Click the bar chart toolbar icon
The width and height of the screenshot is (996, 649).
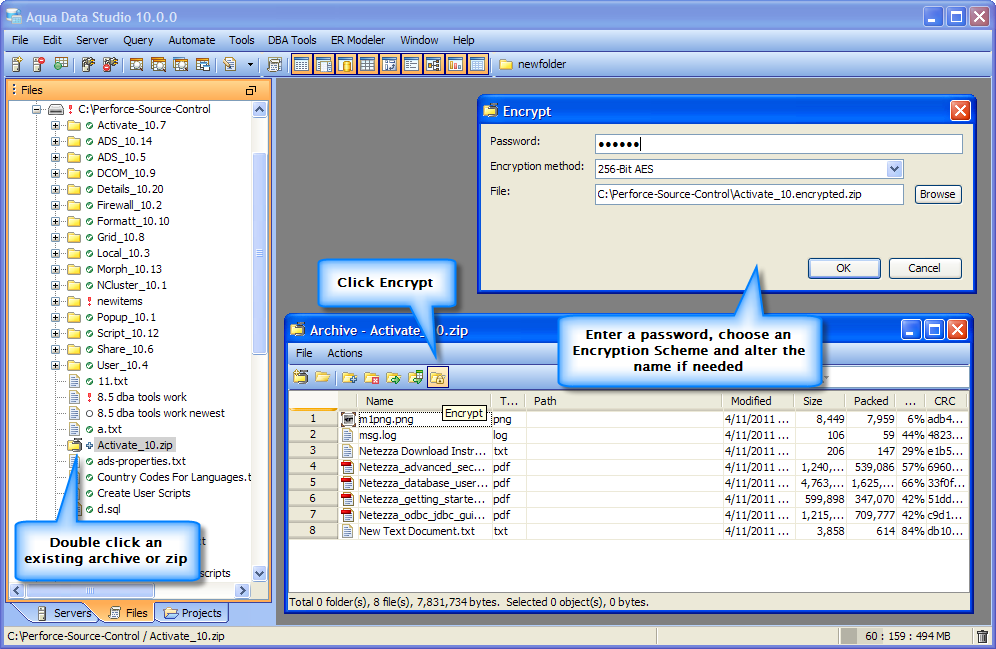[455, 64]
